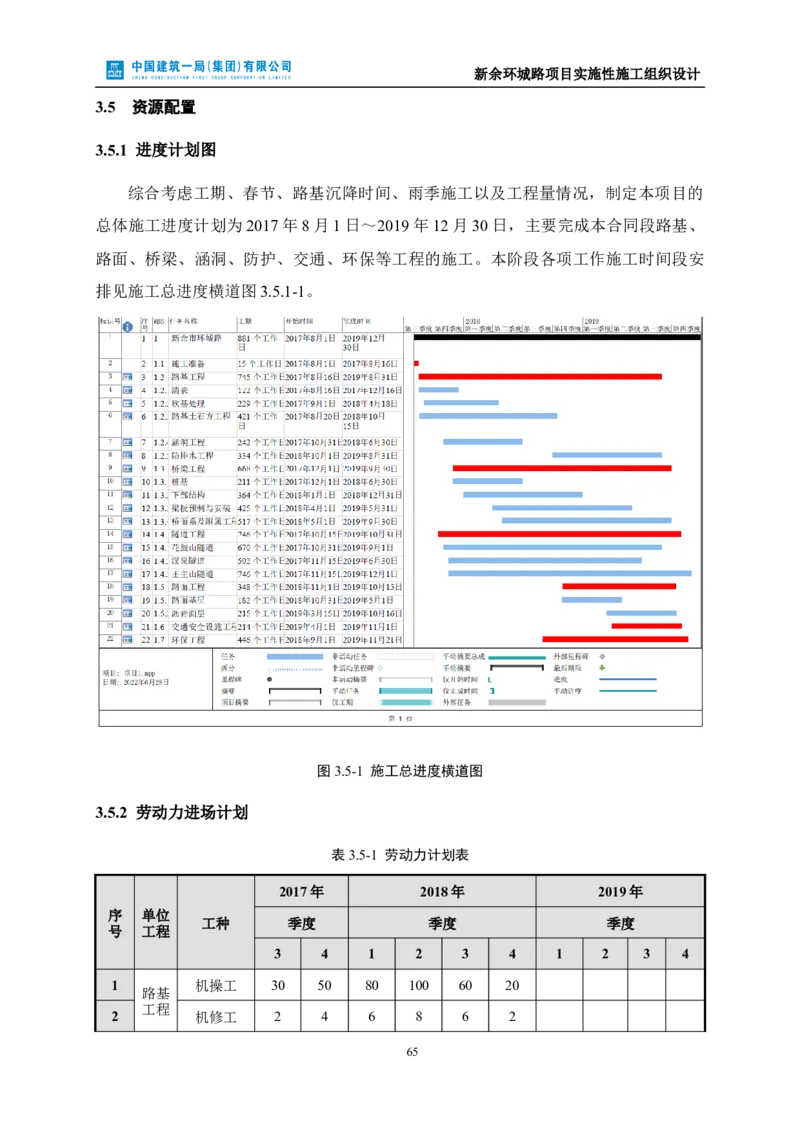The width and height of the screenshot is (800, 1132).
Task: Click the info column header icon in Gantt table
Action: tap(126, 325)
